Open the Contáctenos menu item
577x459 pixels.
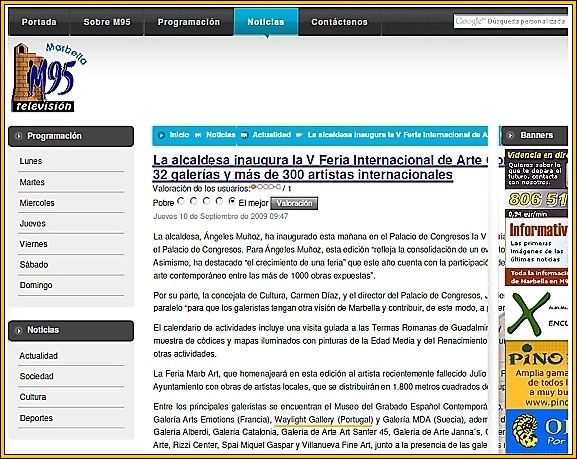click(x=339, y=22)
